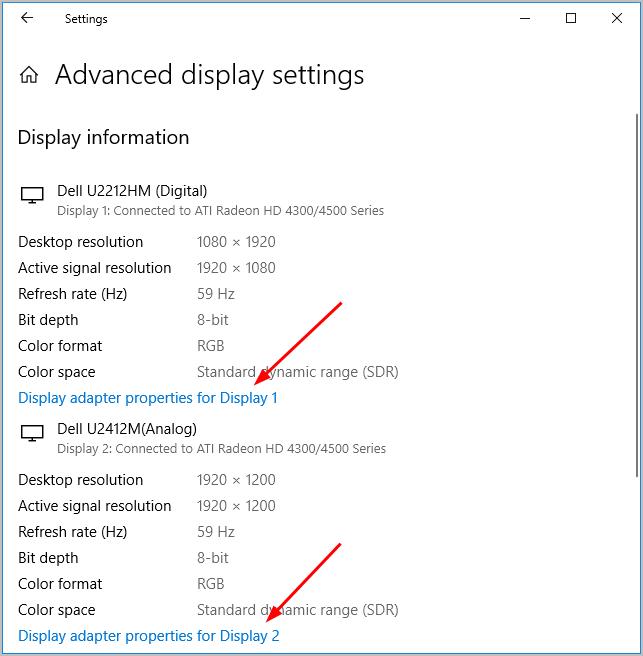Image resolution: width=643 pixels, height=656 pixels.
Task: Close the Settings window
Action: tap(617, 18)
